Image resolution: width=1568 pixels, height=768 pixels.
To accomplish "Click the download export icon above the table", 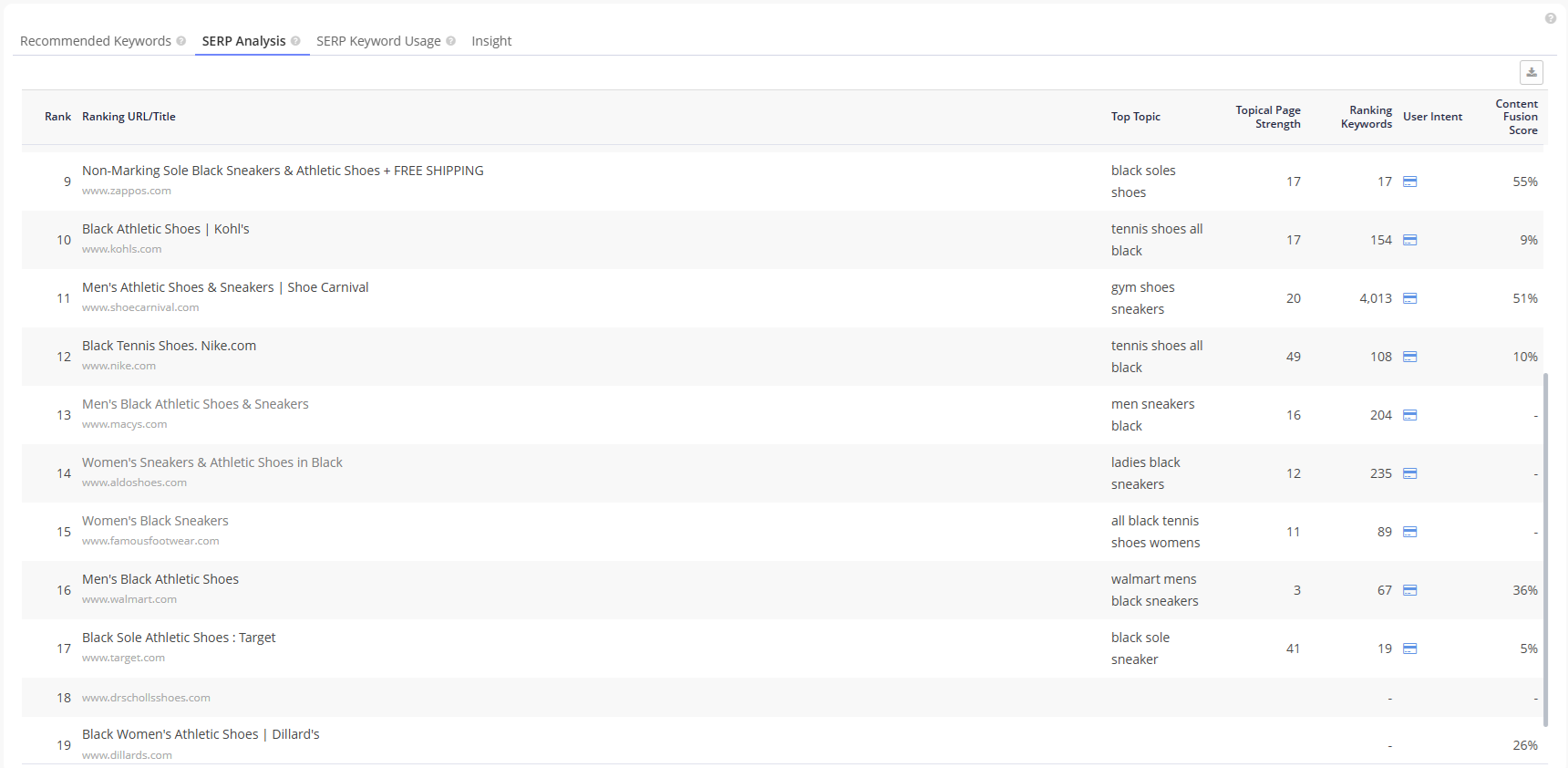I will [1532, 73].
